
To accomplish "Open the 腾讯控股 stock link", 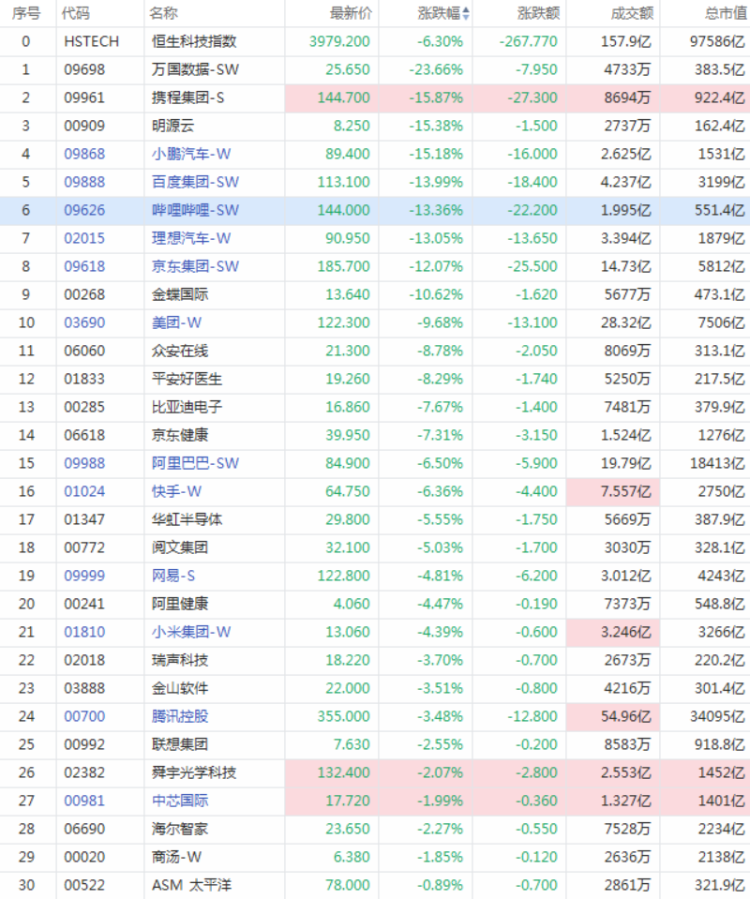I will click(179, 717).
